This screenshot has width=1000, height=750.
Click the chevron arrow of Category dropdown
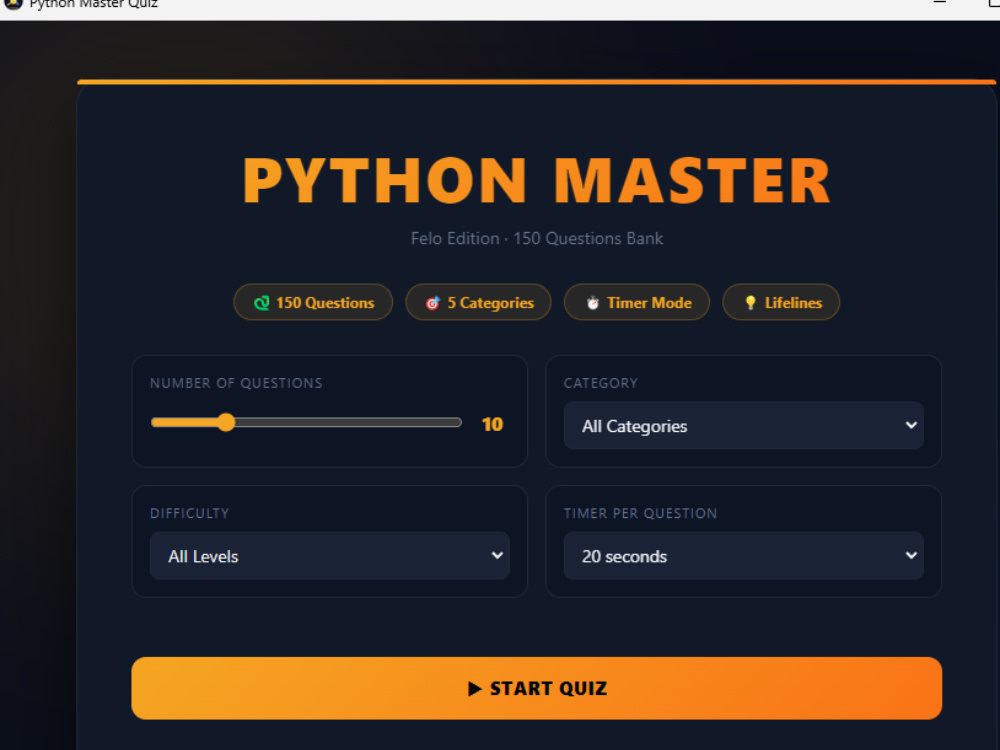pos(911,425)
